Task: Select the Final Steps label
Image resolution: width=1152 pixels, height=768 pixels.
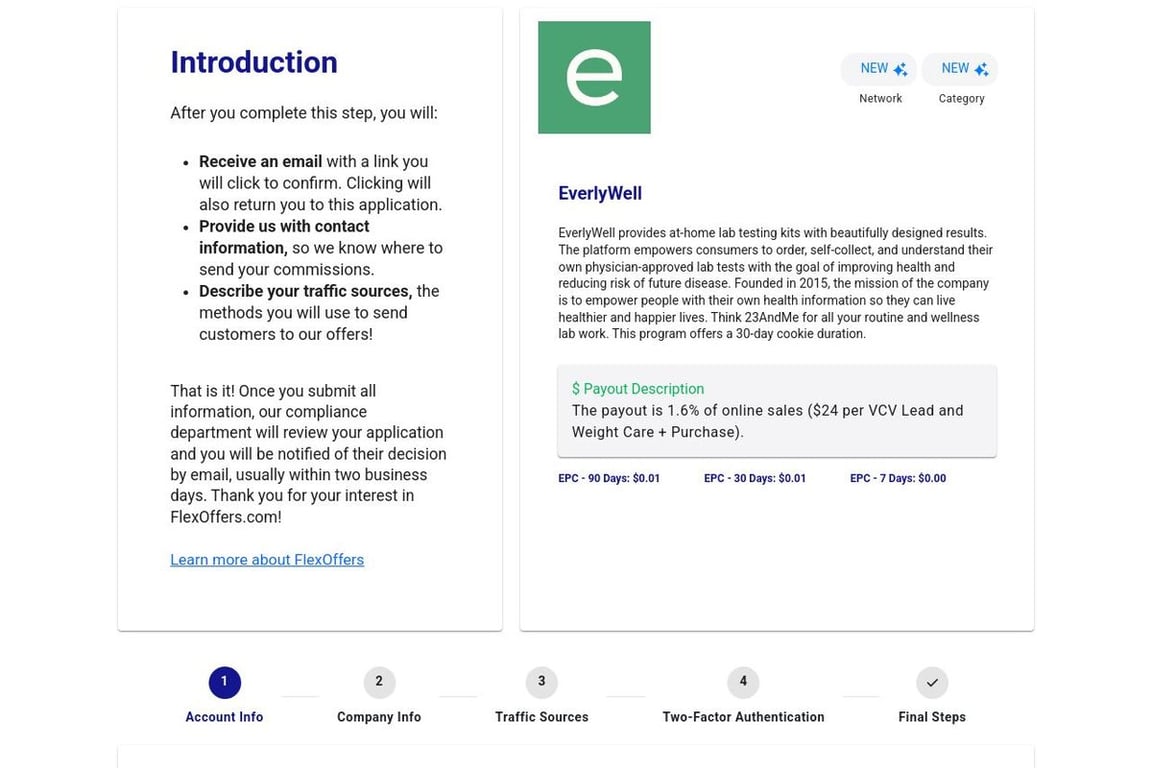Action: pos(932,717)
